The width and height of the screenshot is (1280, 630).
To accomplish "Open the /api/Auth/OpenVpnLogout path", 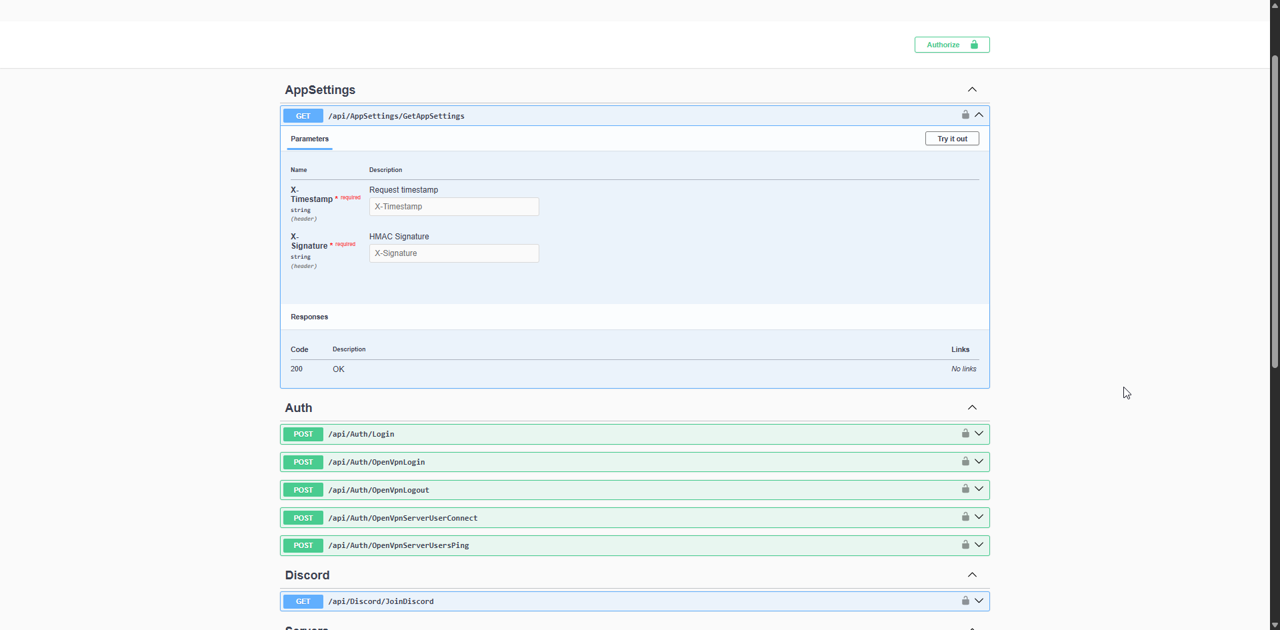I will (x=379, y=490).
